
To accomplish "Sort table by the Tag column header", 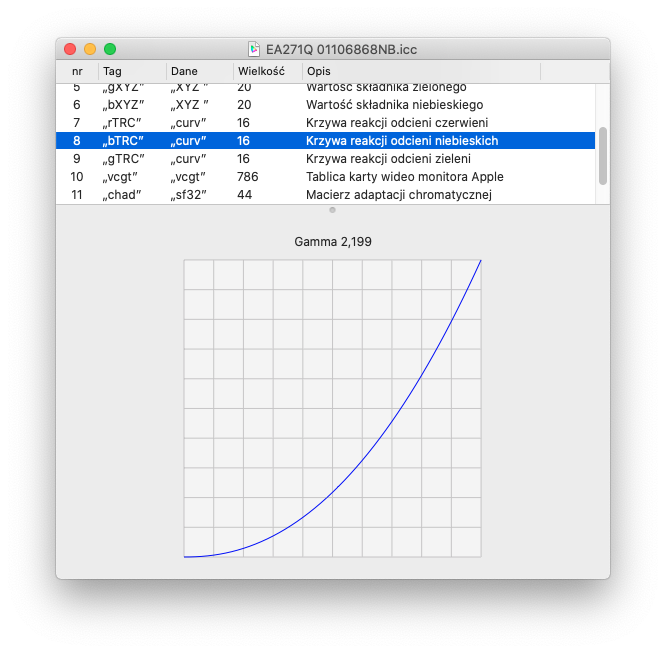I will click(130, 72).
